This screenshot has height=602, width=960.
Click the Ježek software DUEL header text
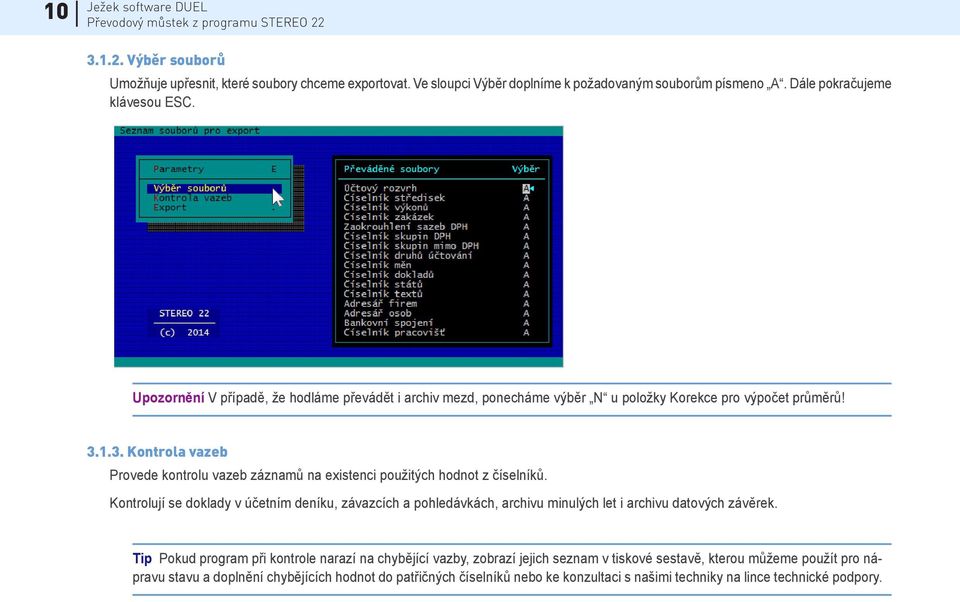coord(147,7)
